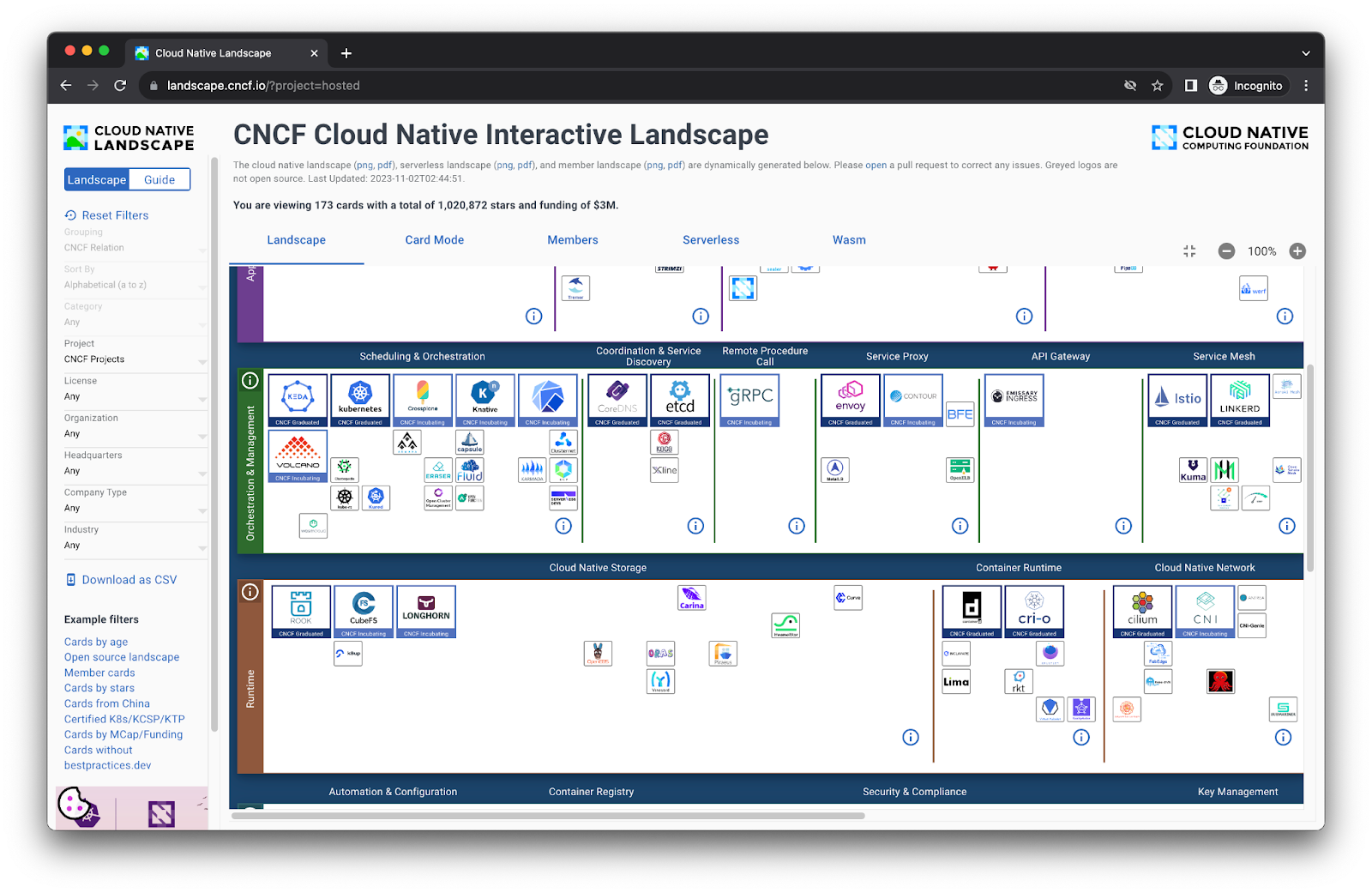Image resolution: width=1372 pixels, height=893 pixels.
Task: Open the Organization filter dropdown
Action: click(135, 433)
